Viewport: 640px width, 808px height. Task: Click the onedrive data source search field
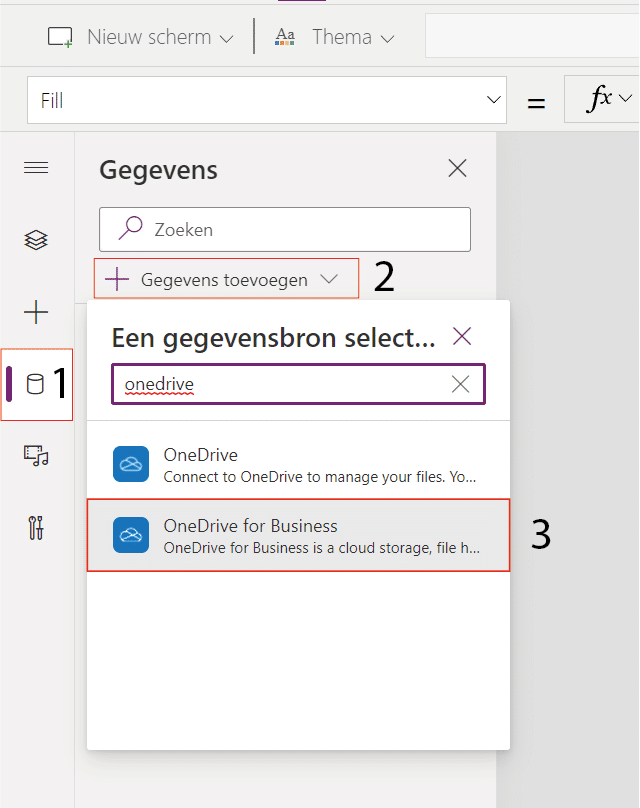(x=298, y=384)
